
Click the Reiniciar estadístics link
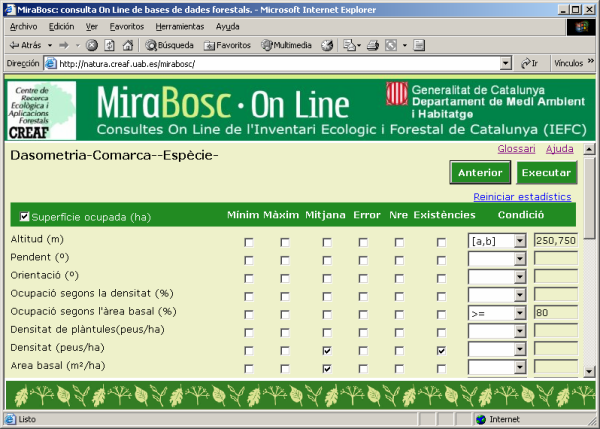click(x=522, y=197)
